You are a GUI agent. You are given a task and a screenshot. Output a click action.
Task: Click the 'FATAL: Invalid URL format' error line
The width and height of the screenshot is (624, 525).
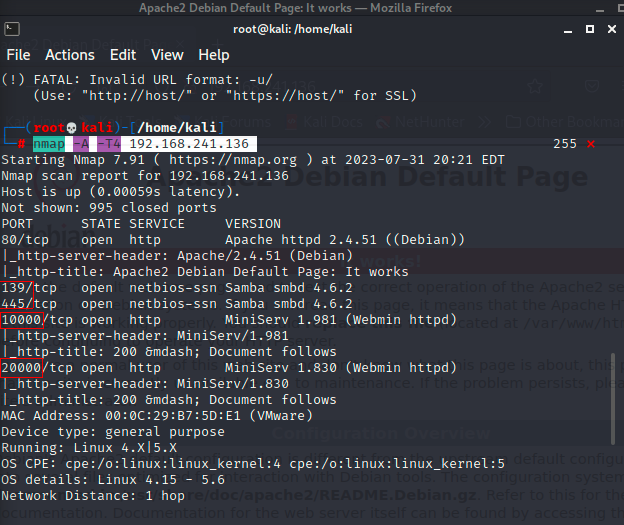click(137, 80)
